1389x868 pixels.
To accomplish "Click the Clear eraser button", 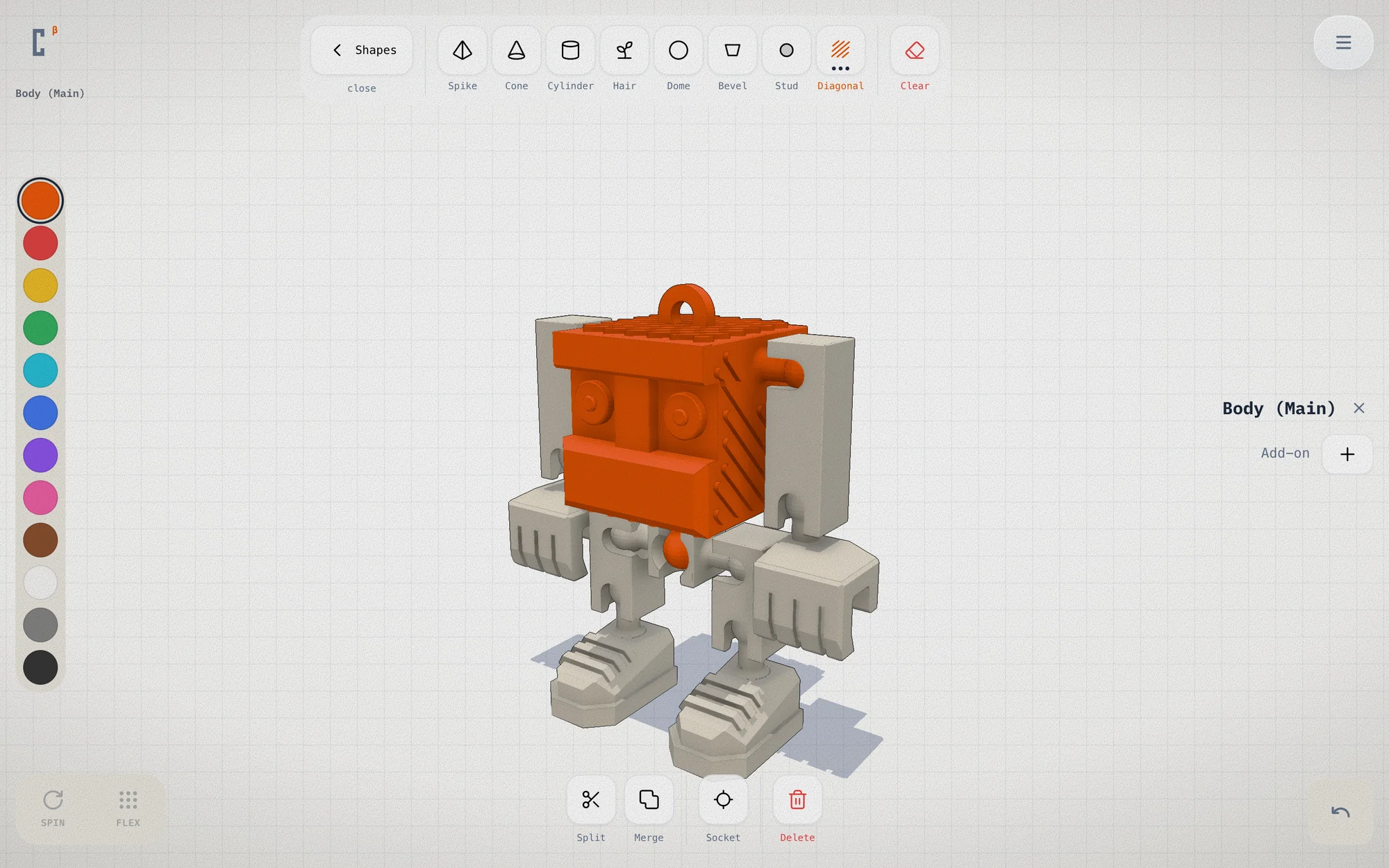I will [915, 51].
